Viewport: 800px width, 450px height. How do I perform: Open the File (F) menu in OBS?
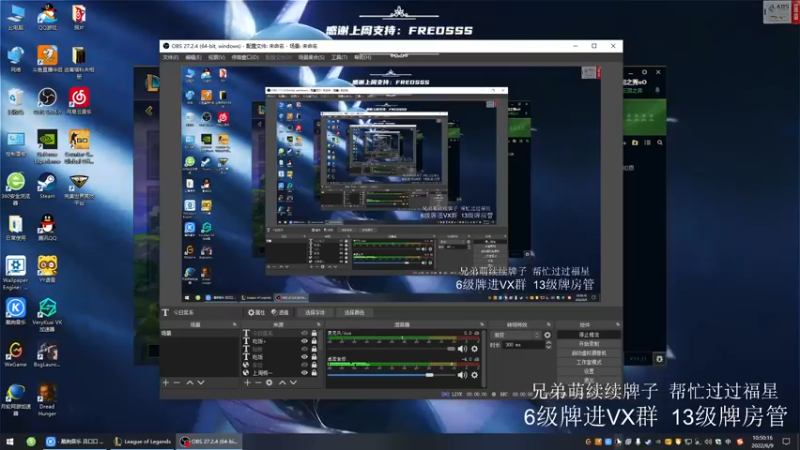[170, 57]
